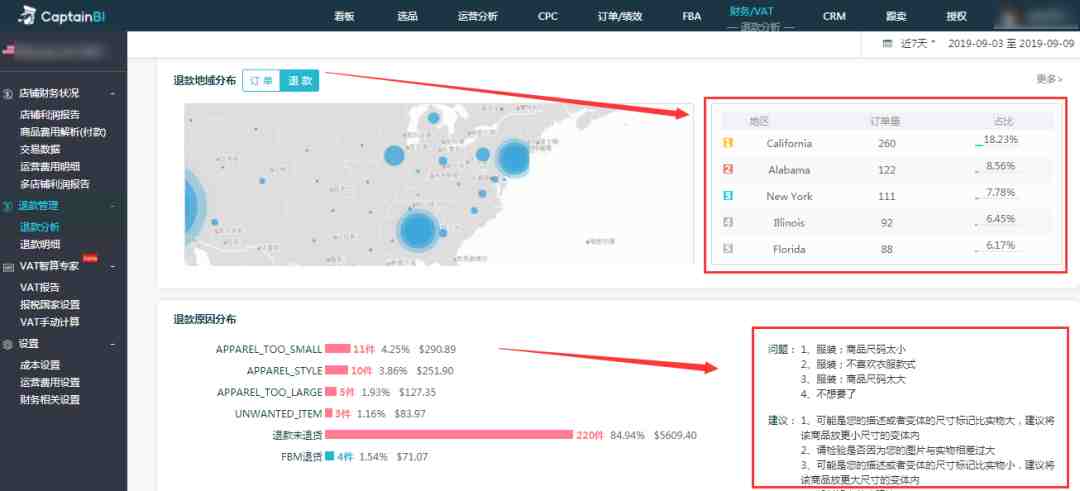Open the 跟卖 top menu
1080x491 pixels.
[x=895, y=17]
